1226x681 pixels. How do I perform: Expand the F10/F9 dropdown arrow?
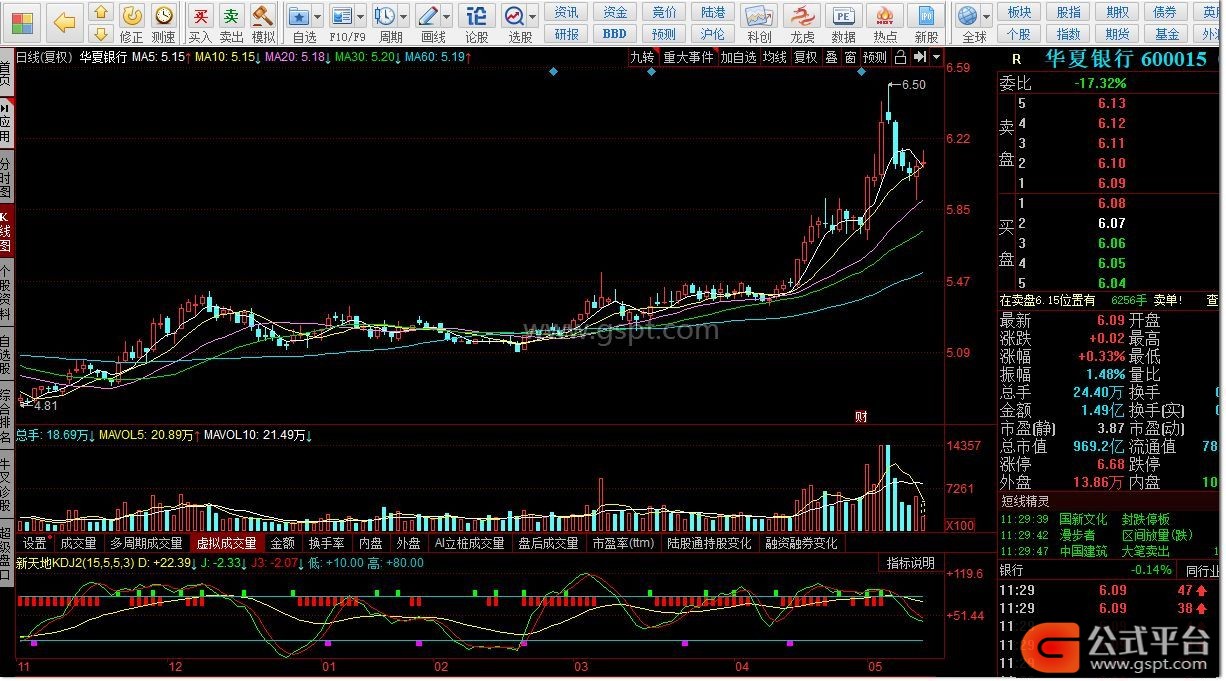click(x=362, y=17)
